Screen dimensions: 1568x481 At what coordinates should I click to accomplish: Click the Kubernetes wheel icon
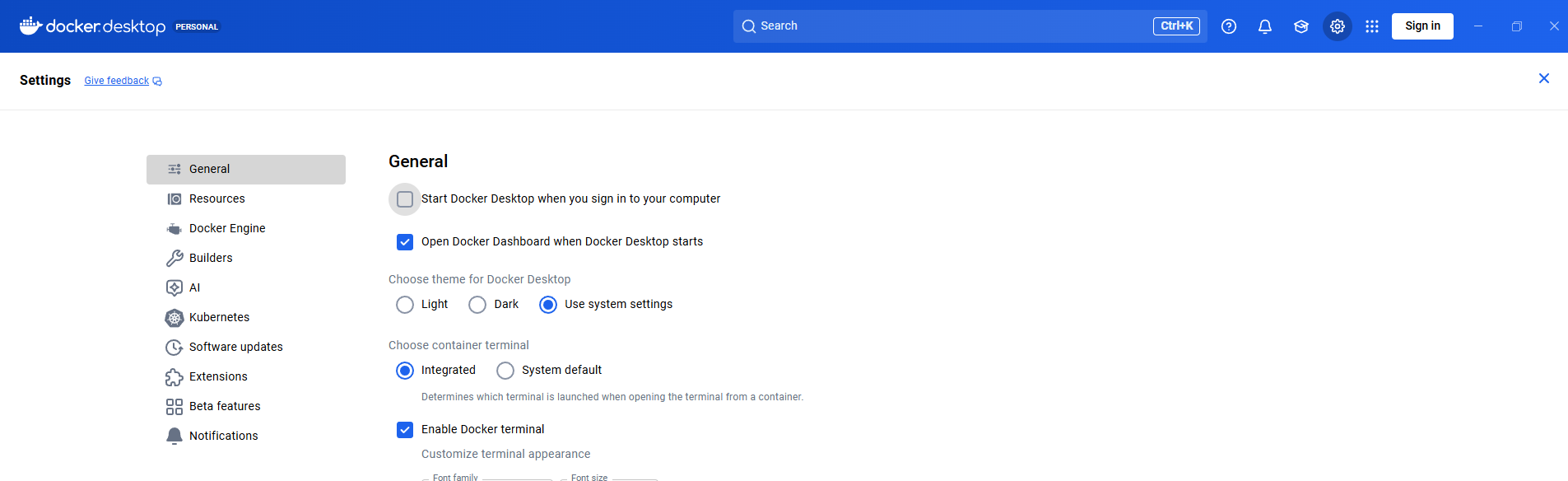[x=174, y=317]
